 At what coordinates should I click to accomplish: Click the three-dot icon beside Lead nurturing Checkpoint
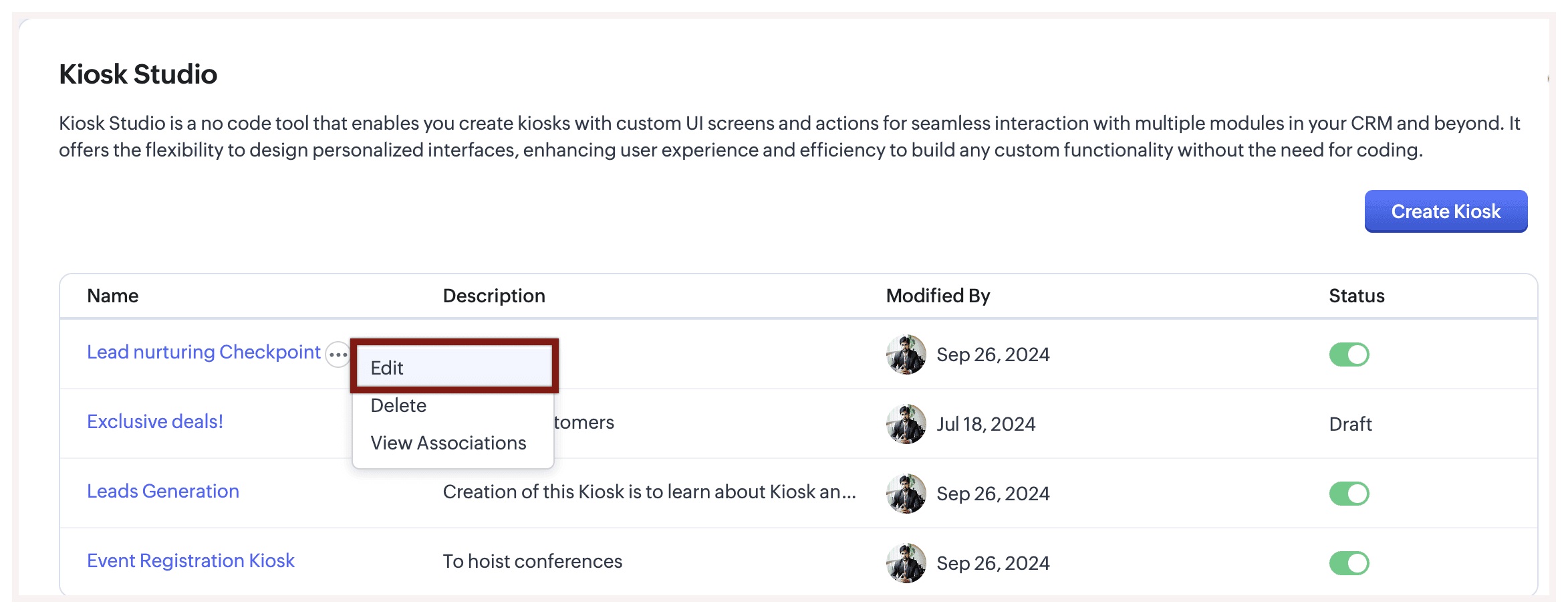tap(338, 354)
